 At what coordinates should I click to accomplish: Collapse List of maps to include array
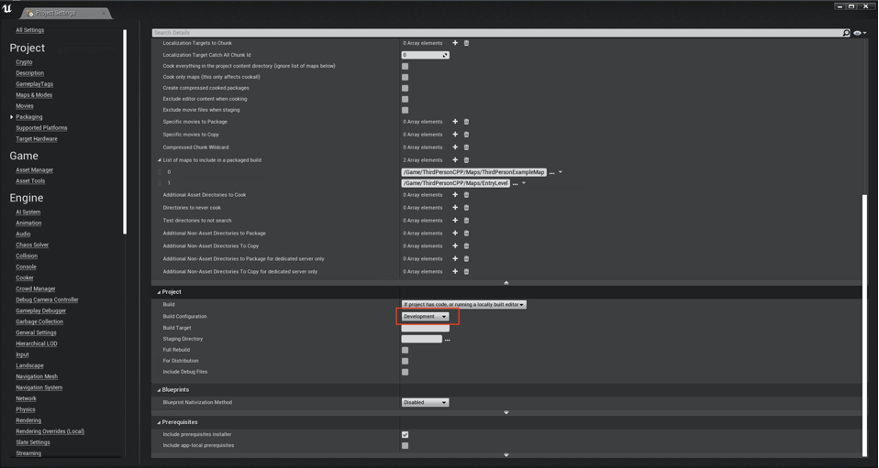[159, 160]
